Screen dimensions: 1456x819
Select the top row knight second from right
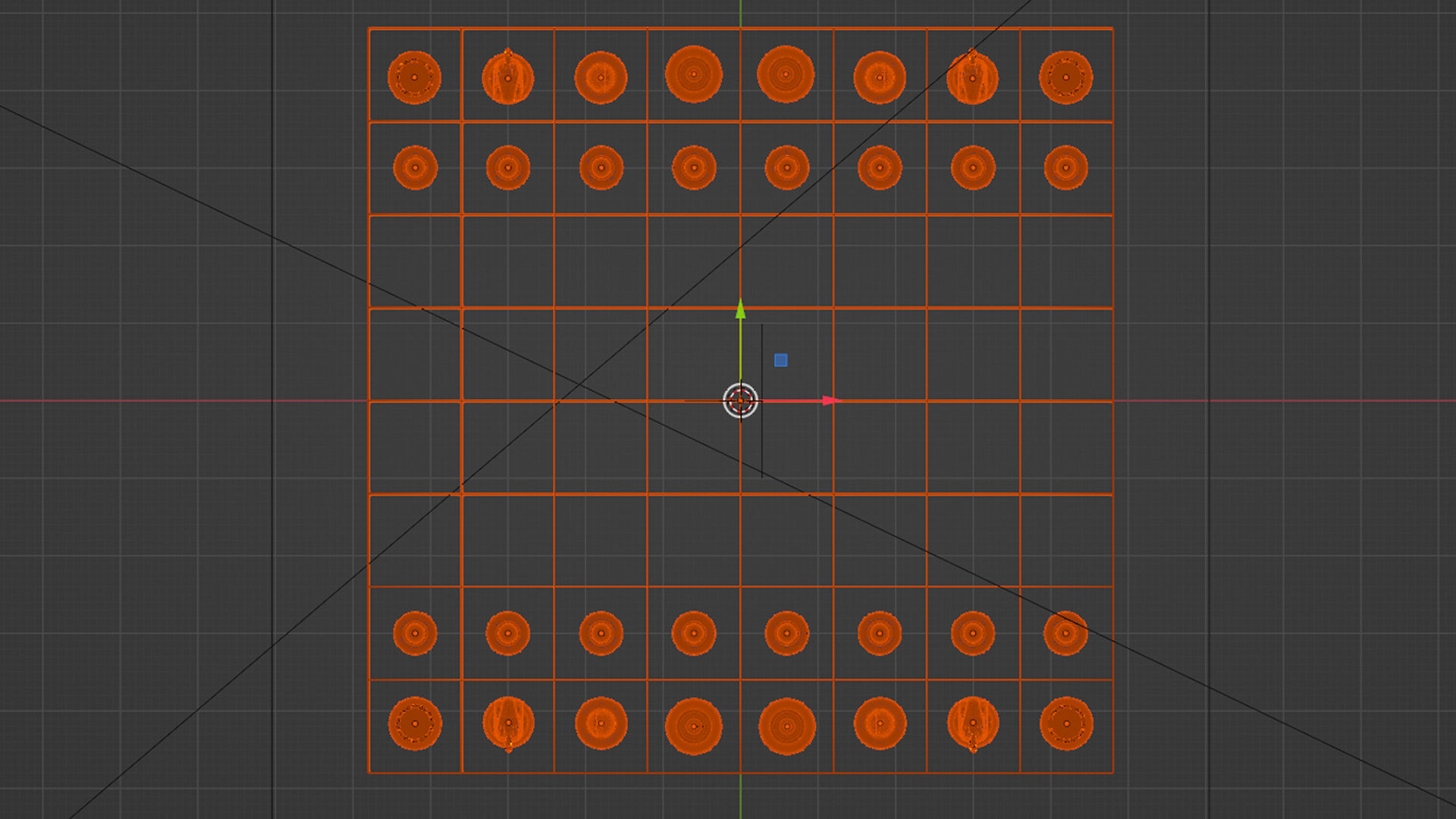[x=972, y=77]
